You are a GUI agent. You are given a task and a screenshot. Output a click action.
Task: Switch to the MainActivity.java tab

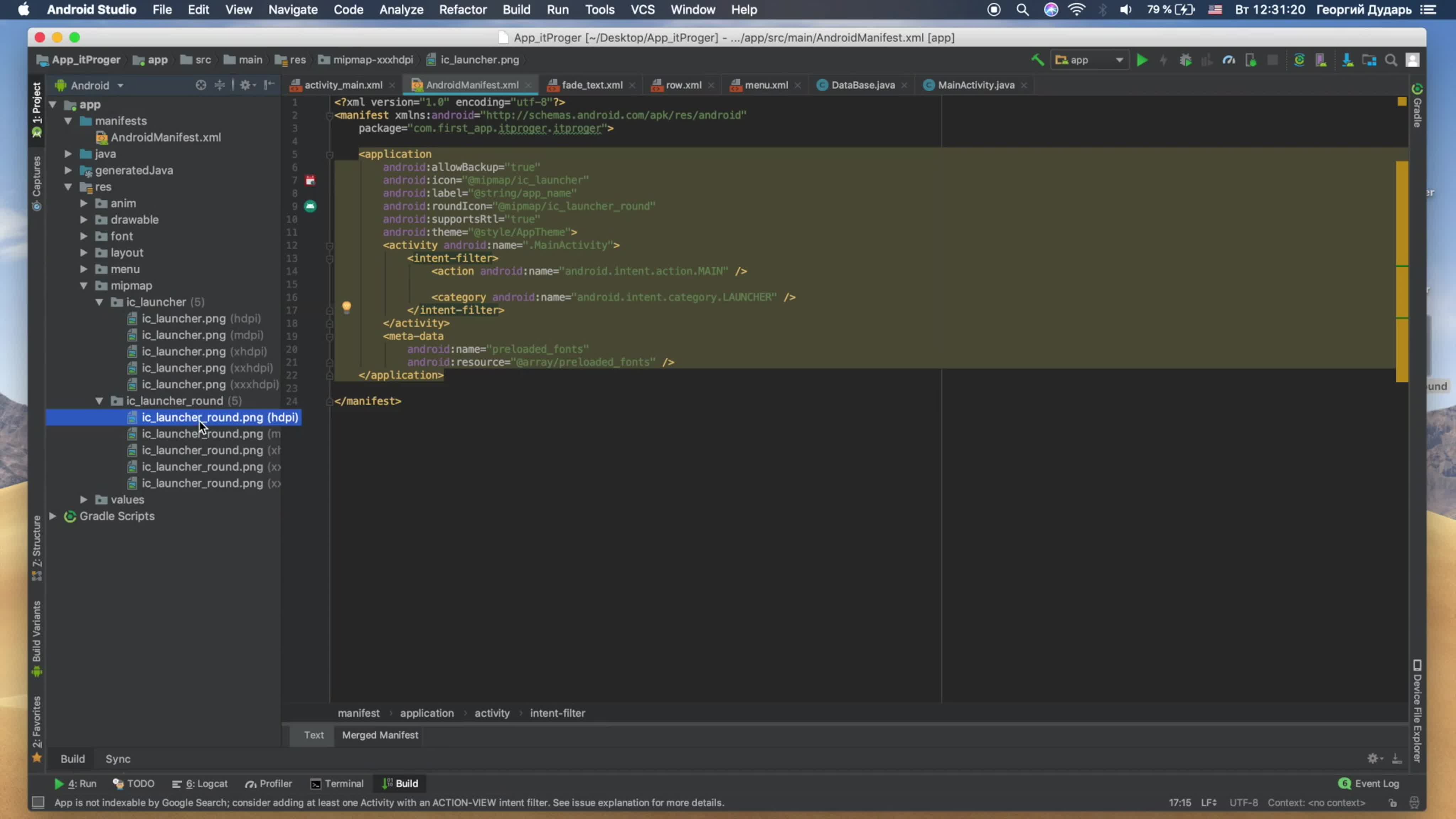975,85
